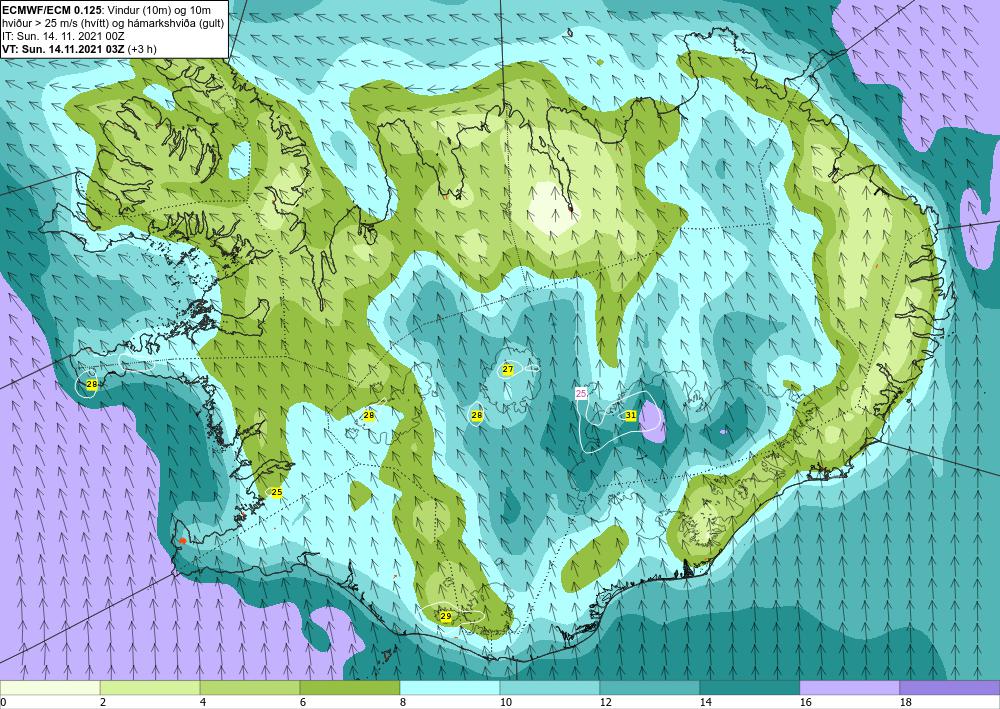The width and height of the screenshot is (1000, 709).
Task: Click the orange-red marker on the southwest peninsula
Action: tap(183, 541)
